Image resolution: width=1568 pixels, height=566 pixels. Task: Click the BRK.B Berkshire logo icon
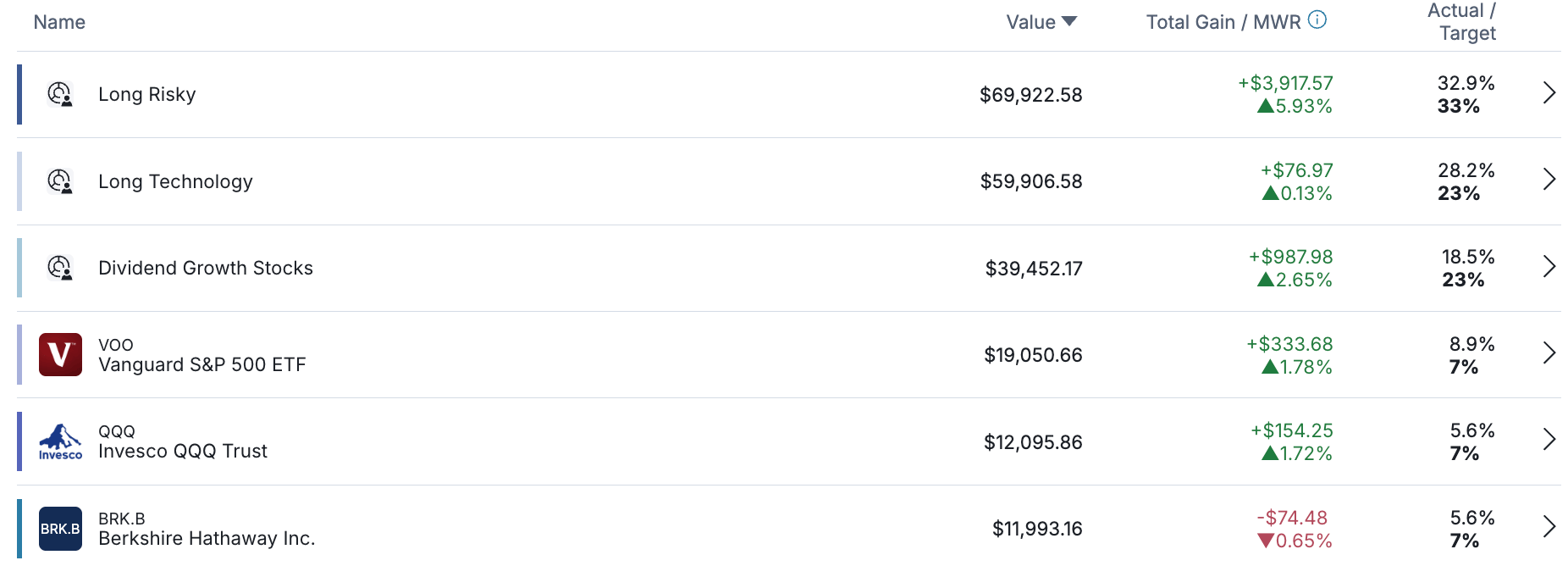[60, 529]
